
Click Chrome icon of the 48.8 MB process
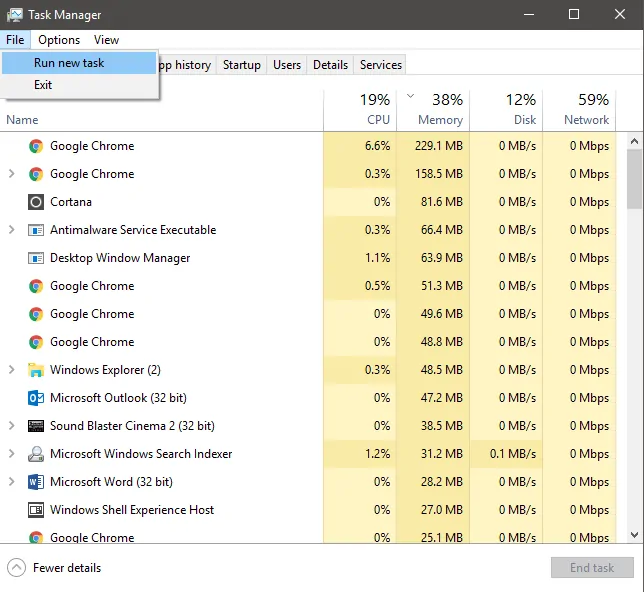pyautogui.click(x=36, y=342)
